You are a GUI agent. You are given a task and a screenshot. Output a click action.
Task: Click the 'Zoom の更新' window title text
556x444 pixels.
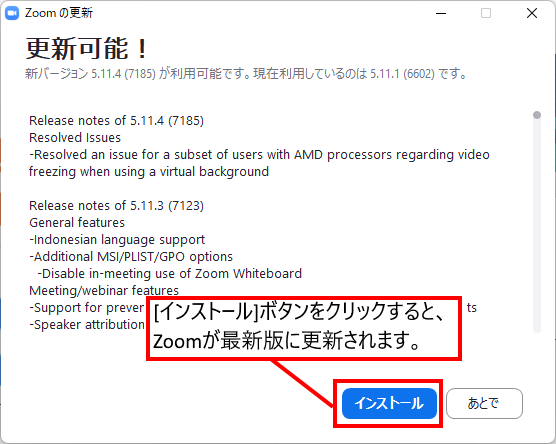tap(59, 13)
